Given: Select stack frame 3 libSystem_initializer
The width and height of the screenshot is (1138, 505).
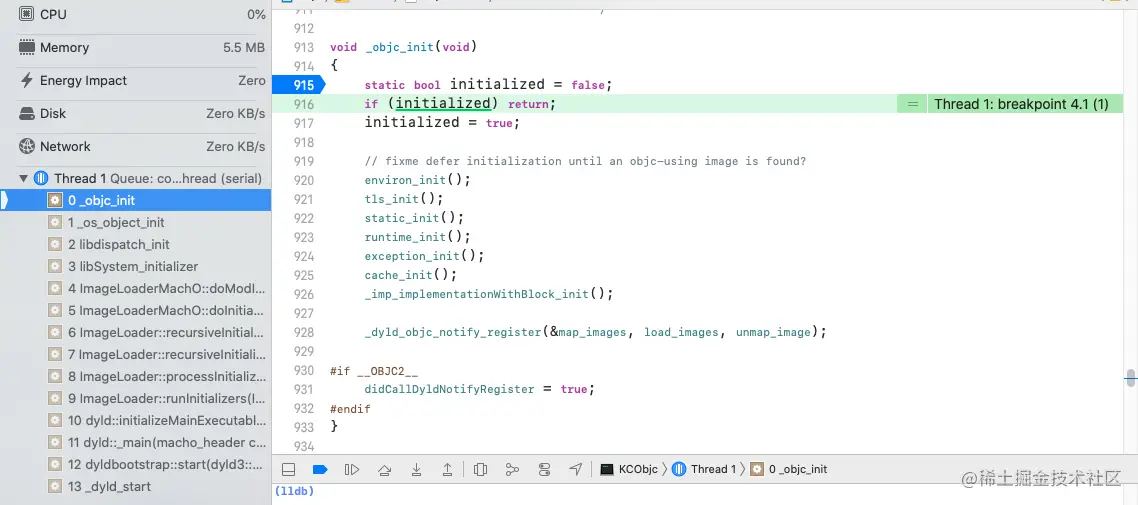Looking at the screenshot, I should [x=136, y=266].
